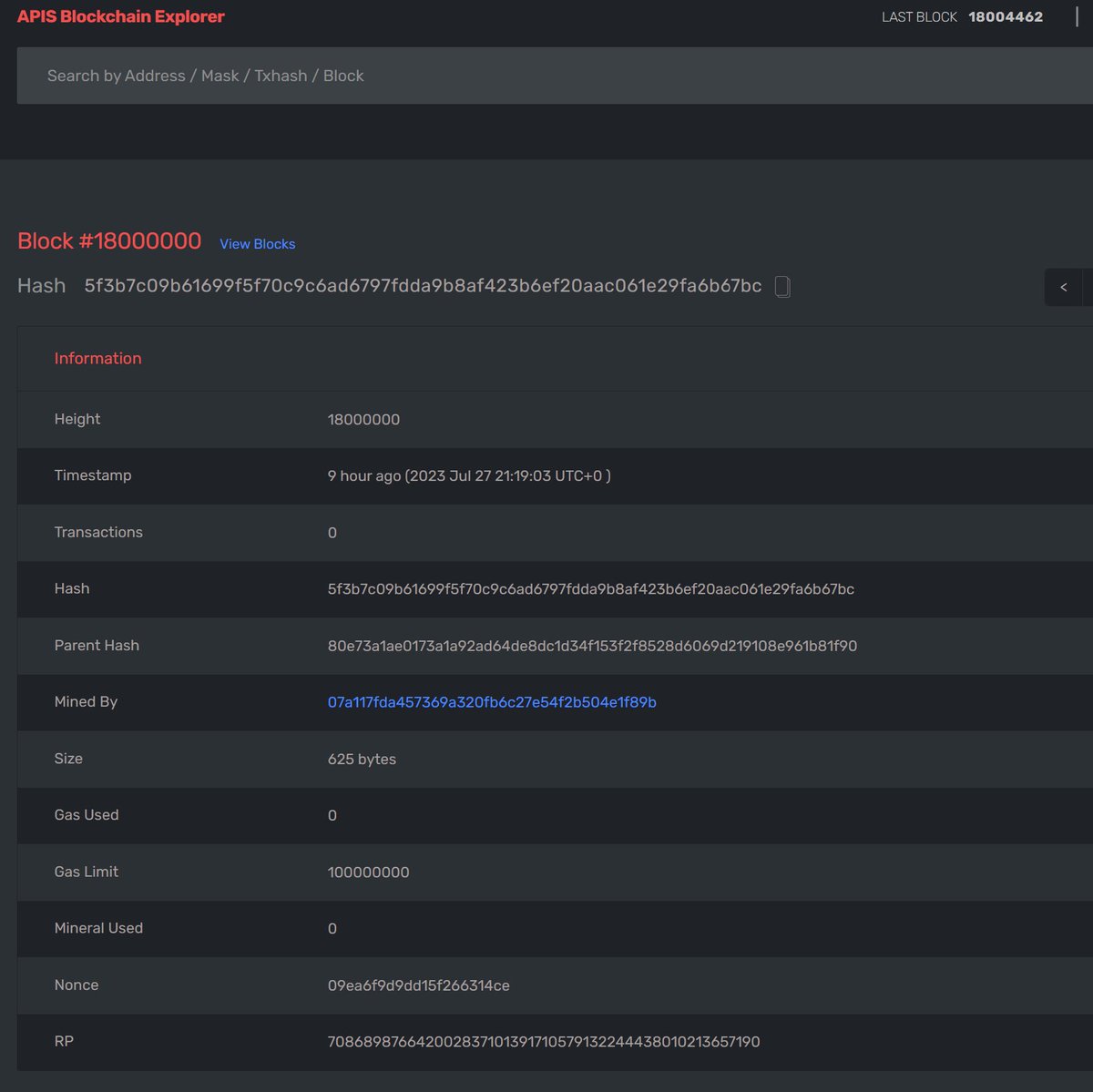Click the APIS Blockchain Explorer logo
The image size is (1093, 1092).
[120, 16]
